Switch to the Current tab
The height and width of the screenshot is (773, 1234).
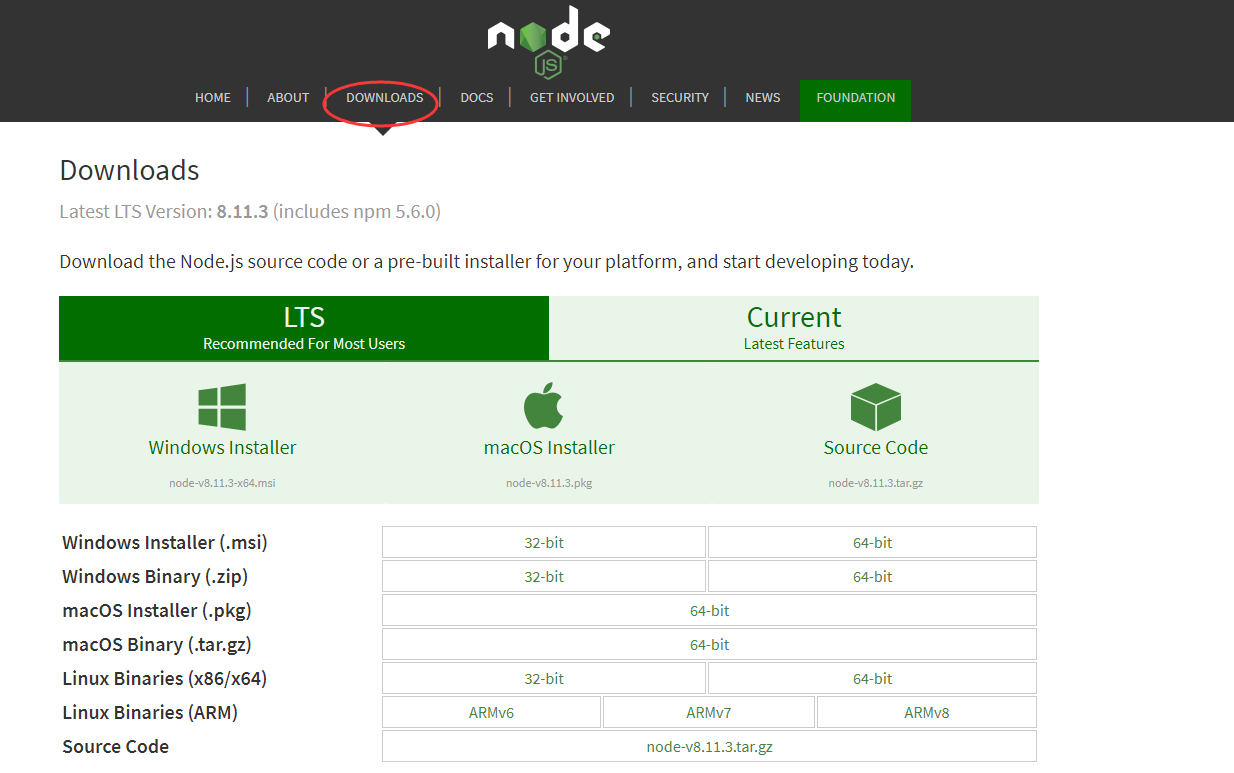794,328
